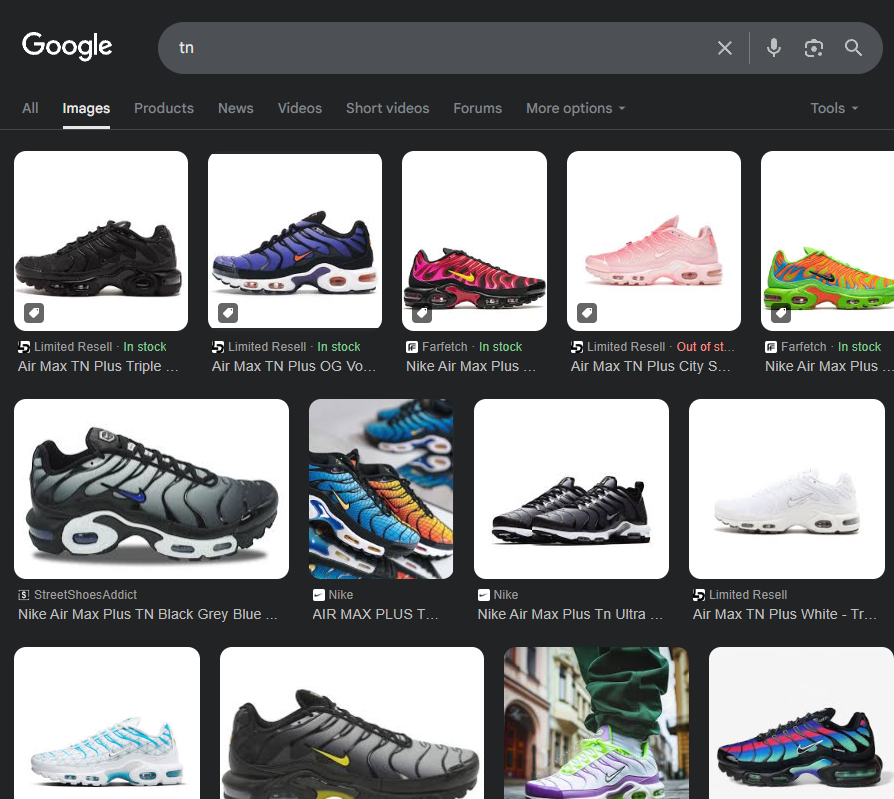
Task: Click 'In stock' under black Triple sneaker
Action: 145,347
